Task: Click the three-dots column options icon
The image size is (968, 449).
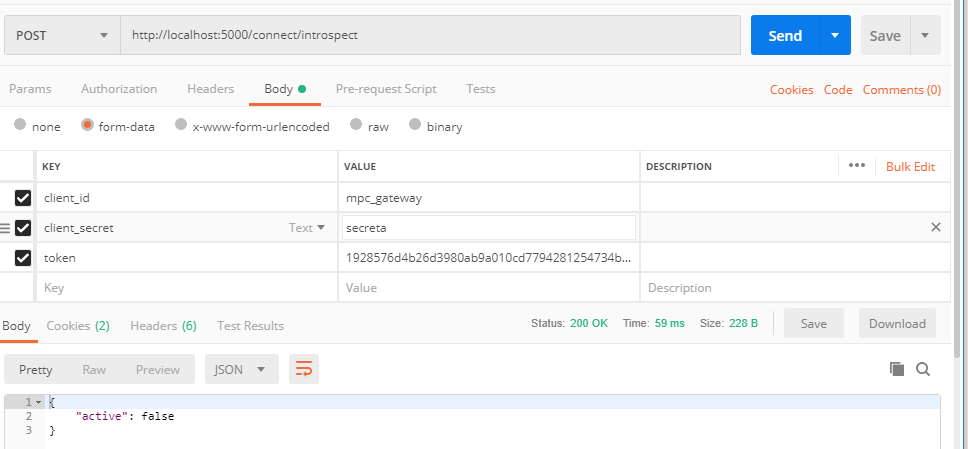Action: coord(856,166)
